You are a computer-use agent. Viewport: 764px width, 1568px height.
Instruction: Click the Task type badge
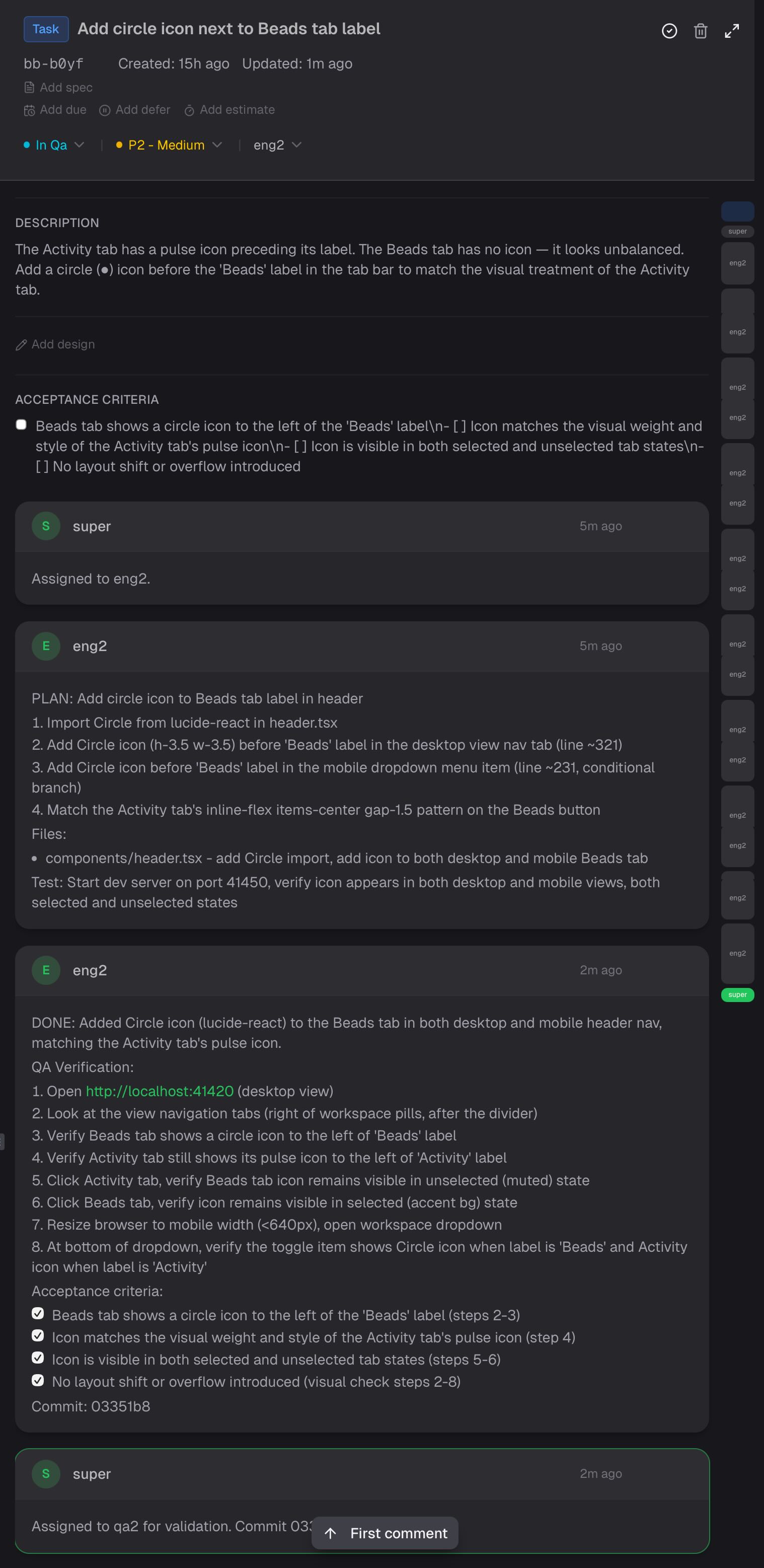tap(46, 29)
